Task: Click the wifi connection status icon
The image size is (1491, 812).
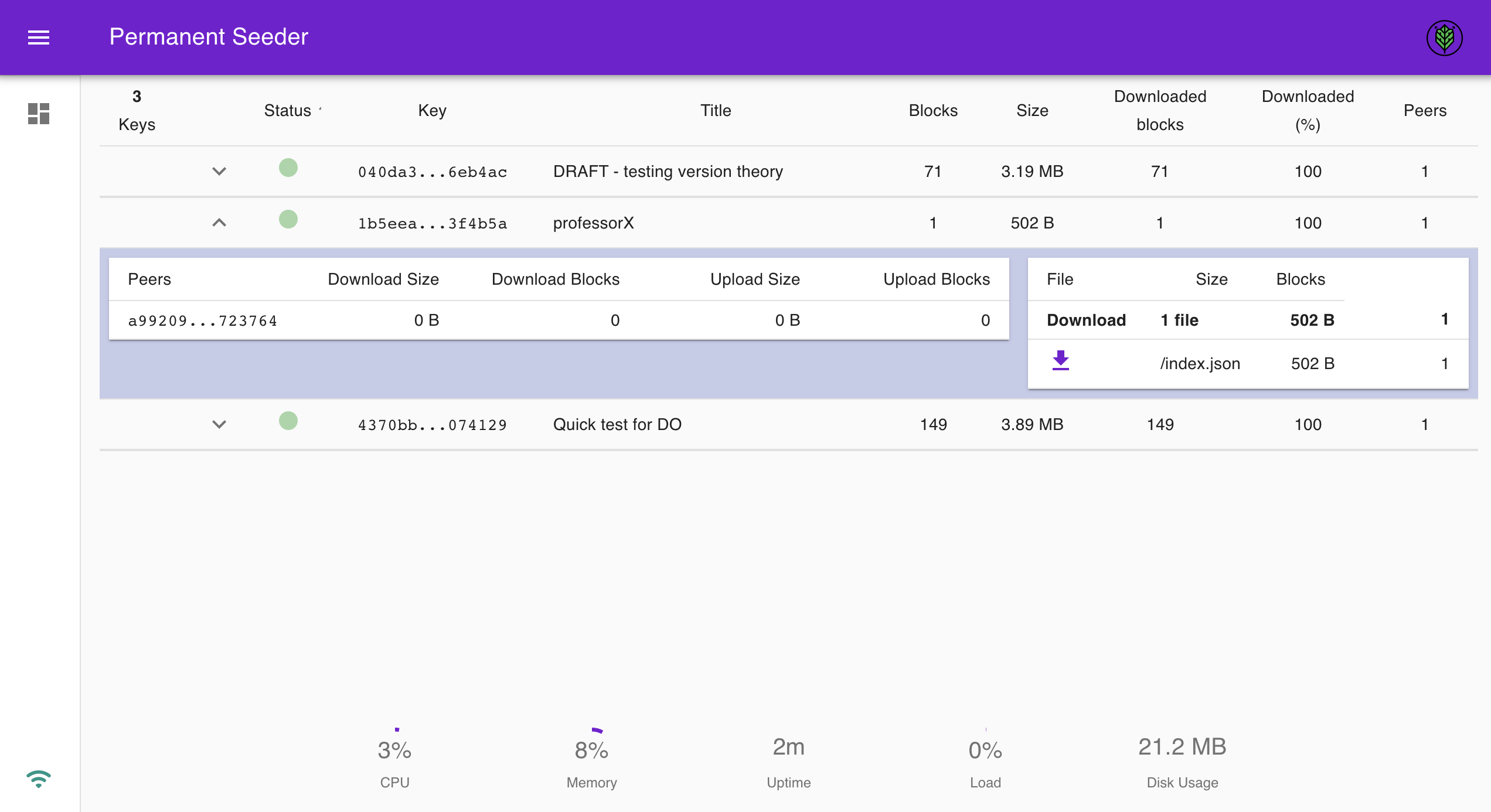Action: pyautogui.click(x=39, y=779)
